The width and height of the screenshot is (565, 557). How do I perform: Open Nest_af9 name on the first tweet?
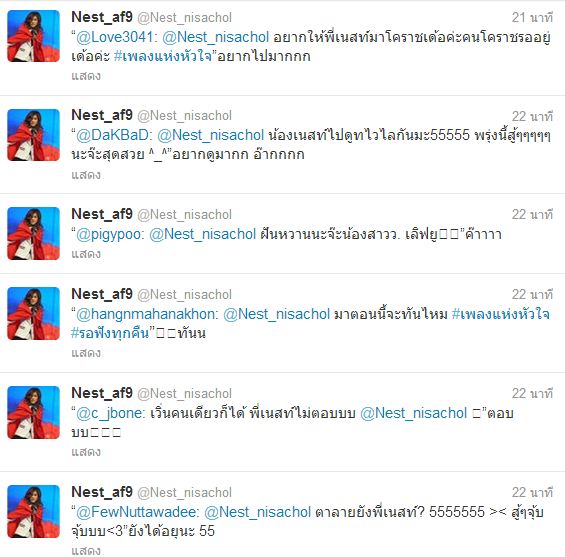[x=102, y=17]
